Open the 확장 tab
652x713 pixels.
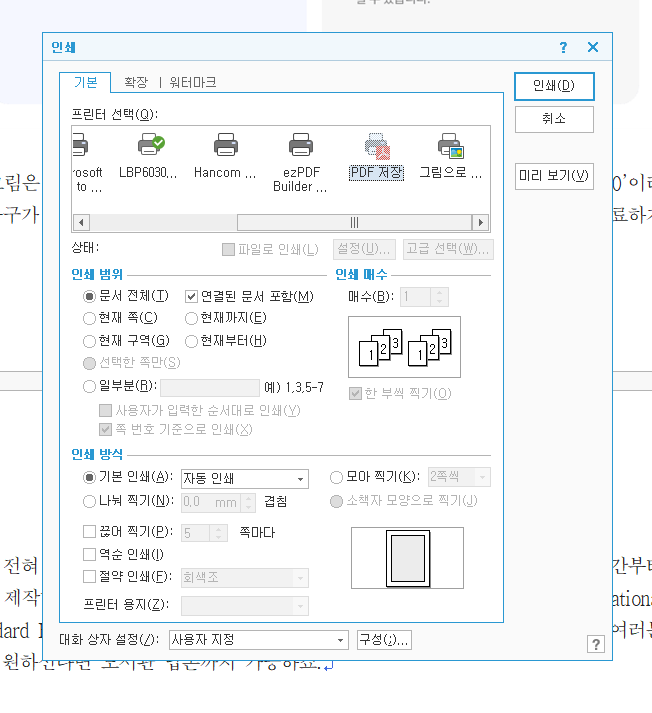[x=136, y=82]
